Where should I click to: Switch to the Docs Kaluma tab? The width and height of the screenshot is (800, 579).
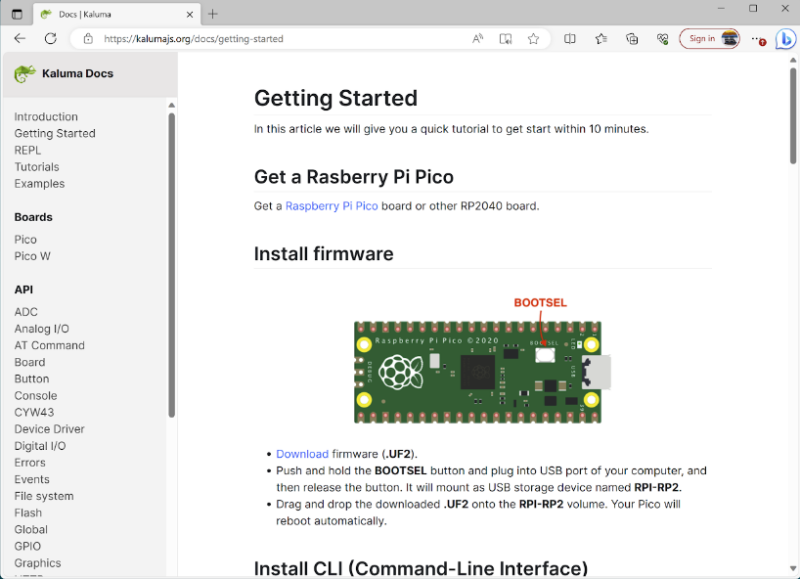tap(110, 15)
